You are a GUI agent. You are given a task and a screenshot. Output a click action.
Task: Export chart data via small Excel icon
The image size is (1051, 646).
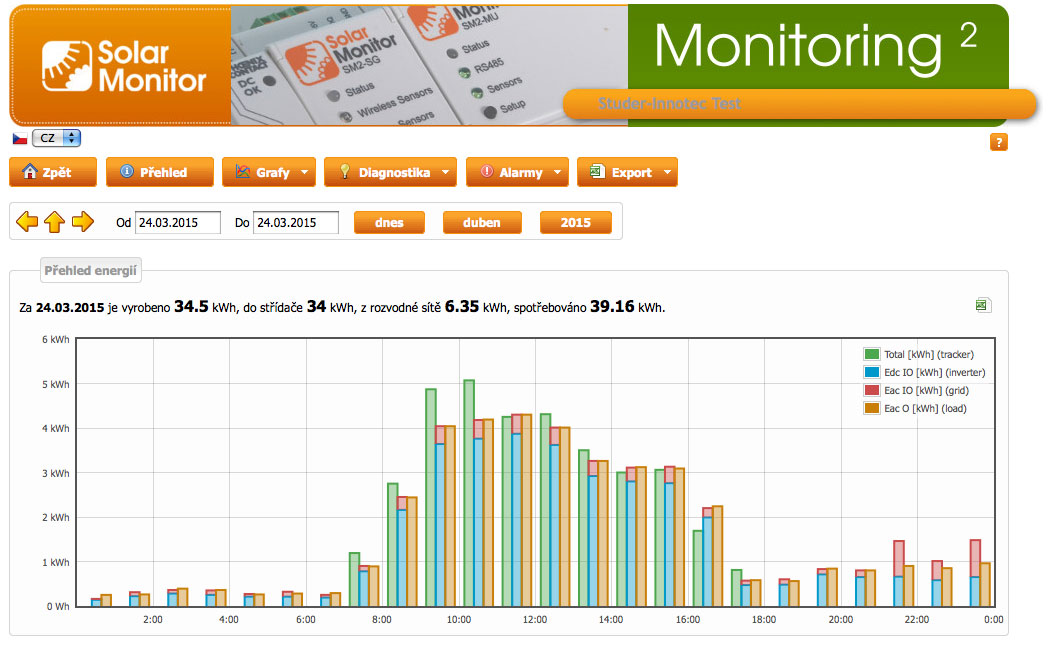981,306
